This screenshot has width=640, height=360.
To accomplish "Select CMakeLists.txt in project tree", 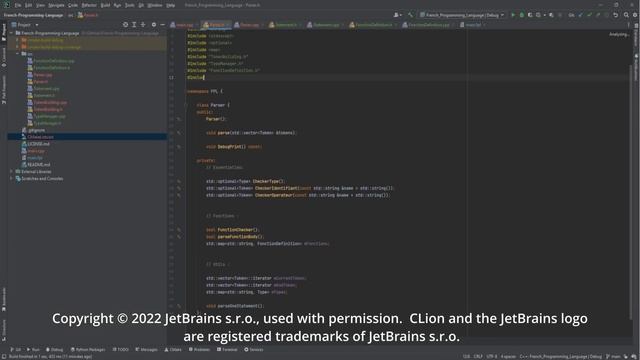I will (x=38, y=137).
